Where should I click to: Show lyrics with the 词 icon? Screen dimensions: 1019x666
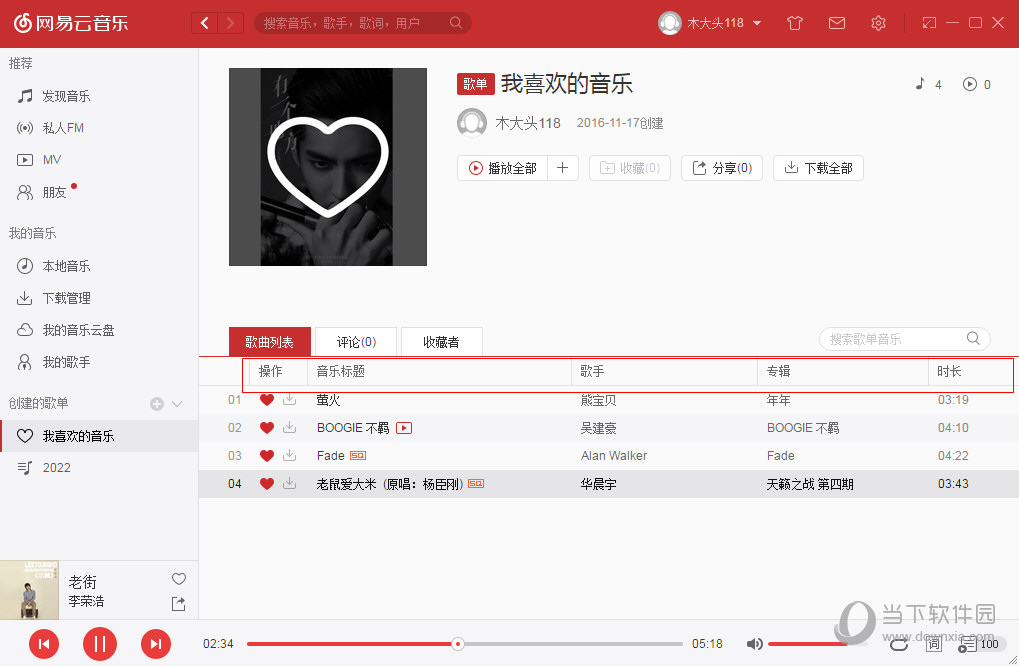tap(934, 644)
